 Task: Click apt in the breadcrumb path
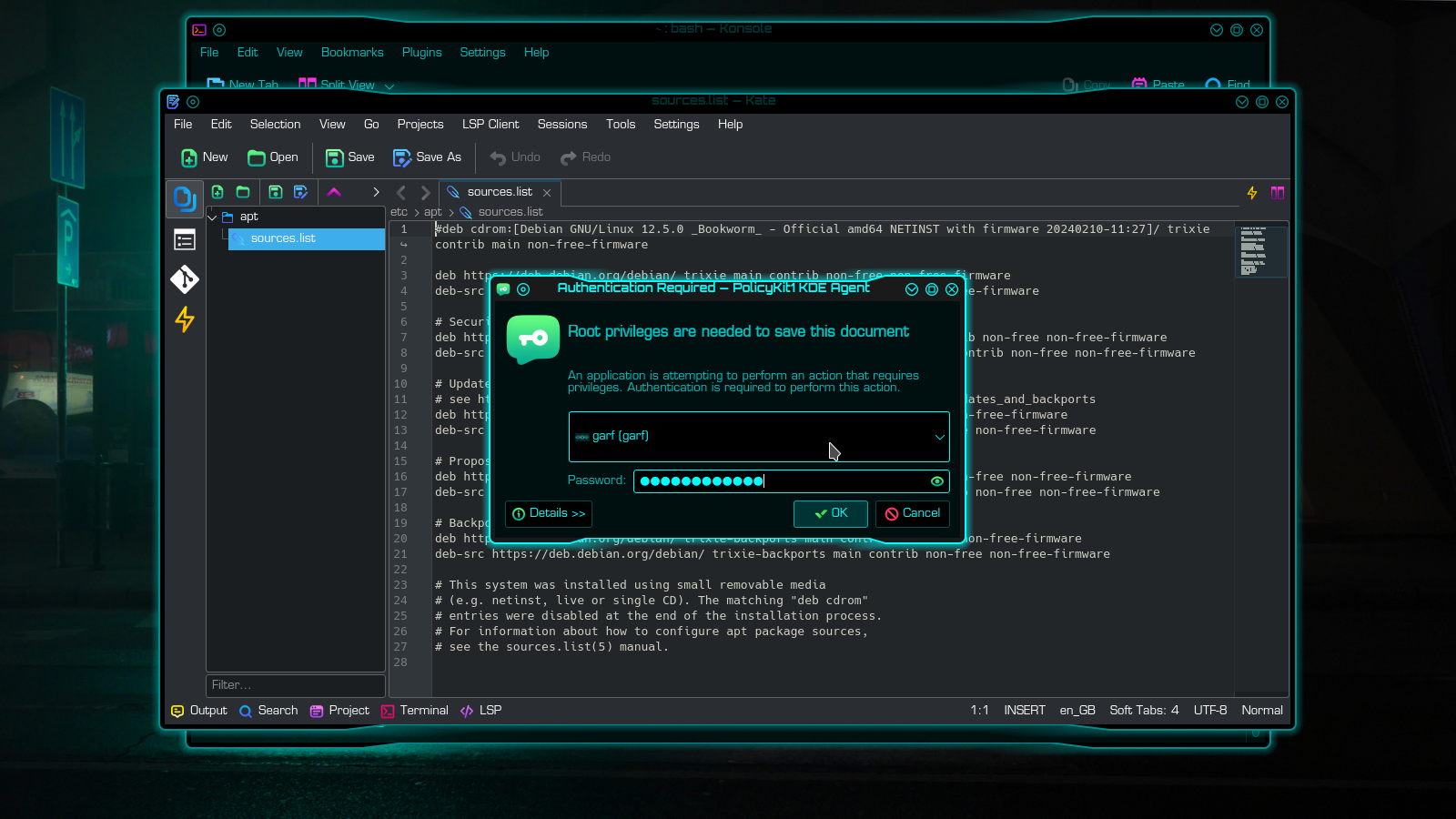click(433, 212)
